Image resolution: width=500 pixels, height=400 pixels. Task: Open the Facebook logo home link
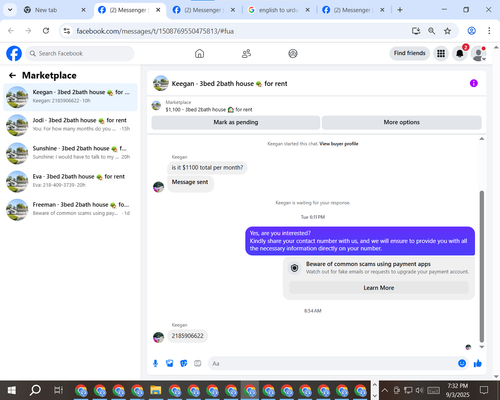coord(14,53)
